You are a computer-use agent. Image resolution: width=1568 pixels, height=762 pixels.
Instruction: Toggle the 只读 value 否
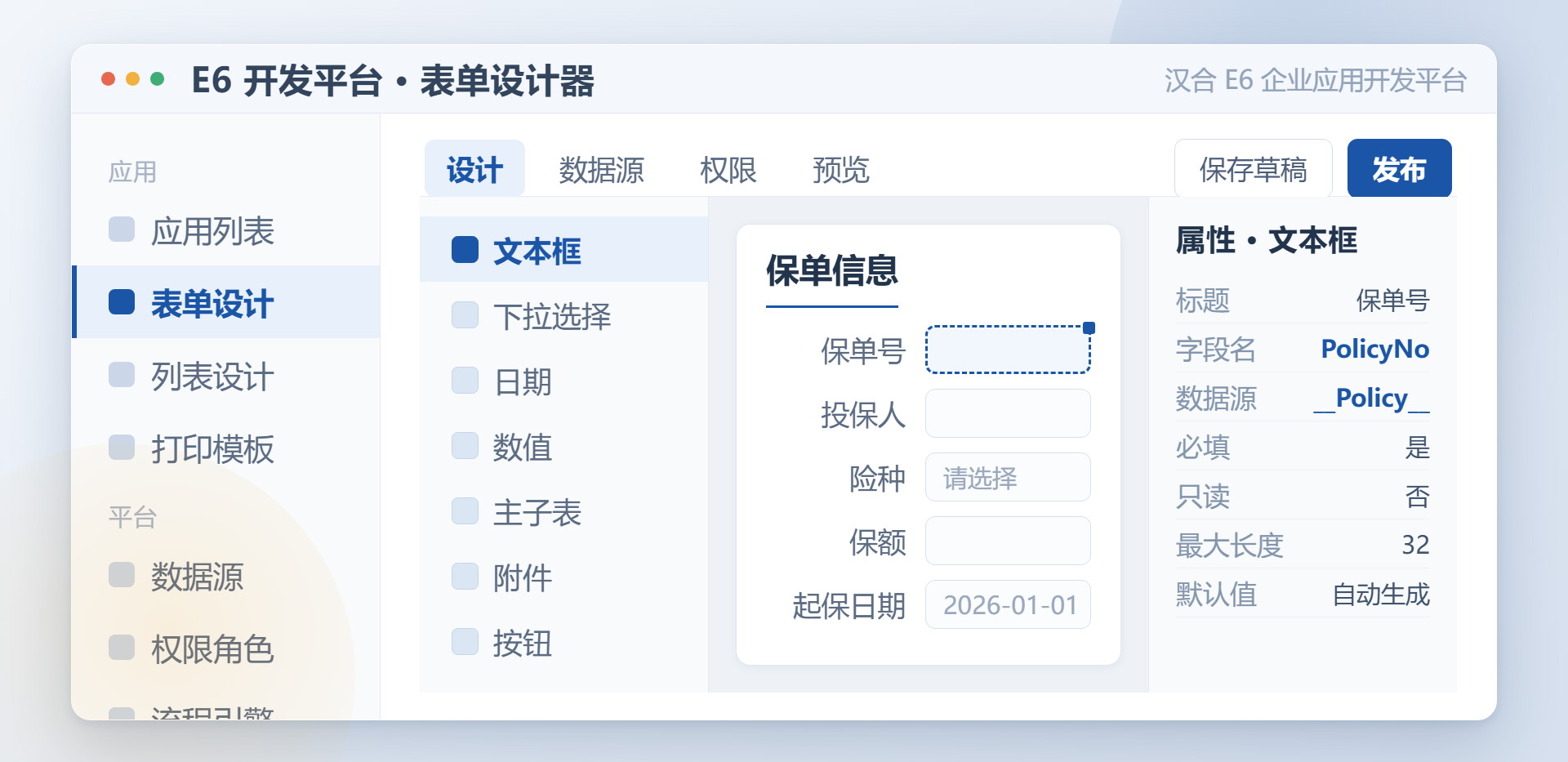[x=1417, y=496]
